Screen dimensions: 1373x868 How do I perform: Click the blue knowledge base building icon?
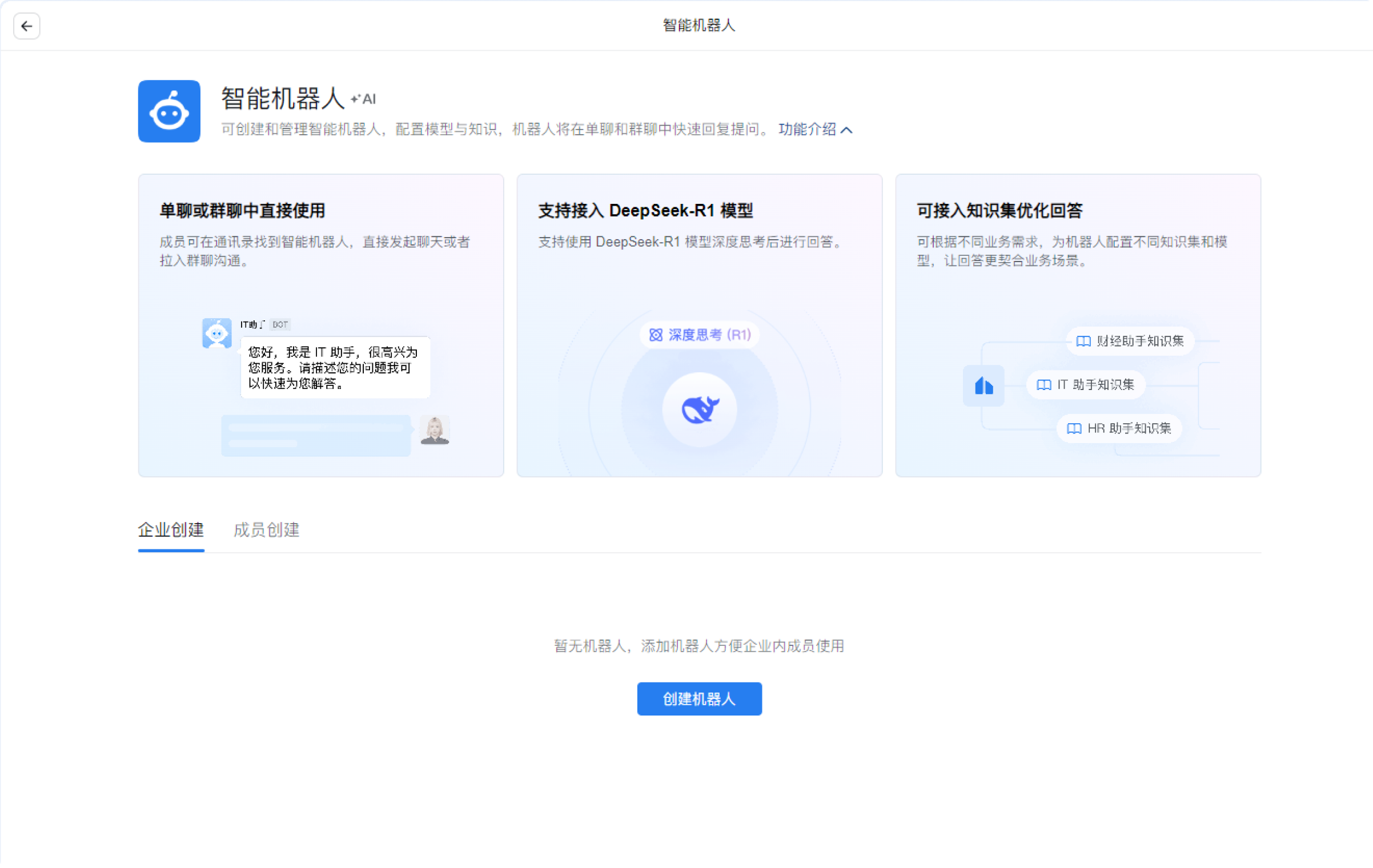(x=983, y=386)
